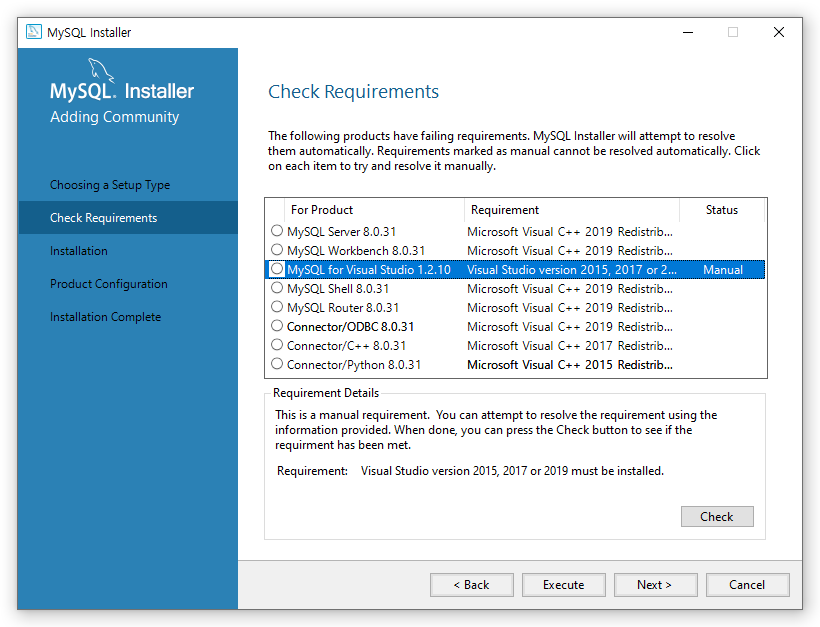The height and width of the screenshot is (627, 820).
Task: Open the Check Requirements step in the sidebar
Action: (x=128, y=218)
